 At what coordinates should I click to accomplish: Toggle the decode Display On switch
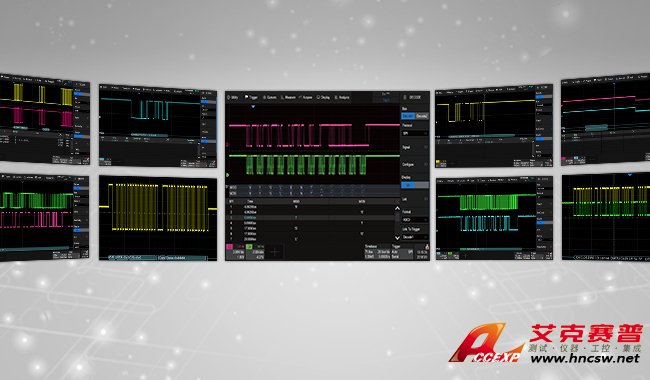[x=415, y=185]
